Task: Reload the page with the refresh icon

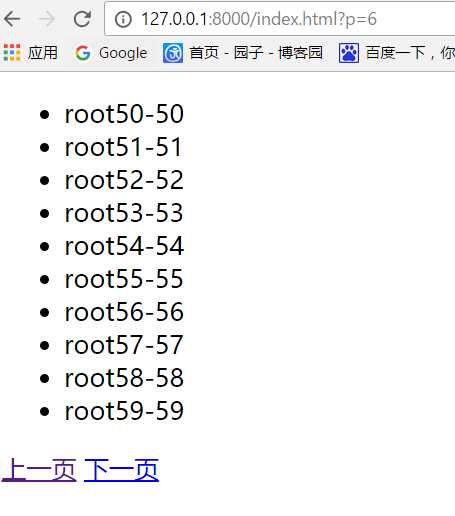Action: [x=82, y=19]
